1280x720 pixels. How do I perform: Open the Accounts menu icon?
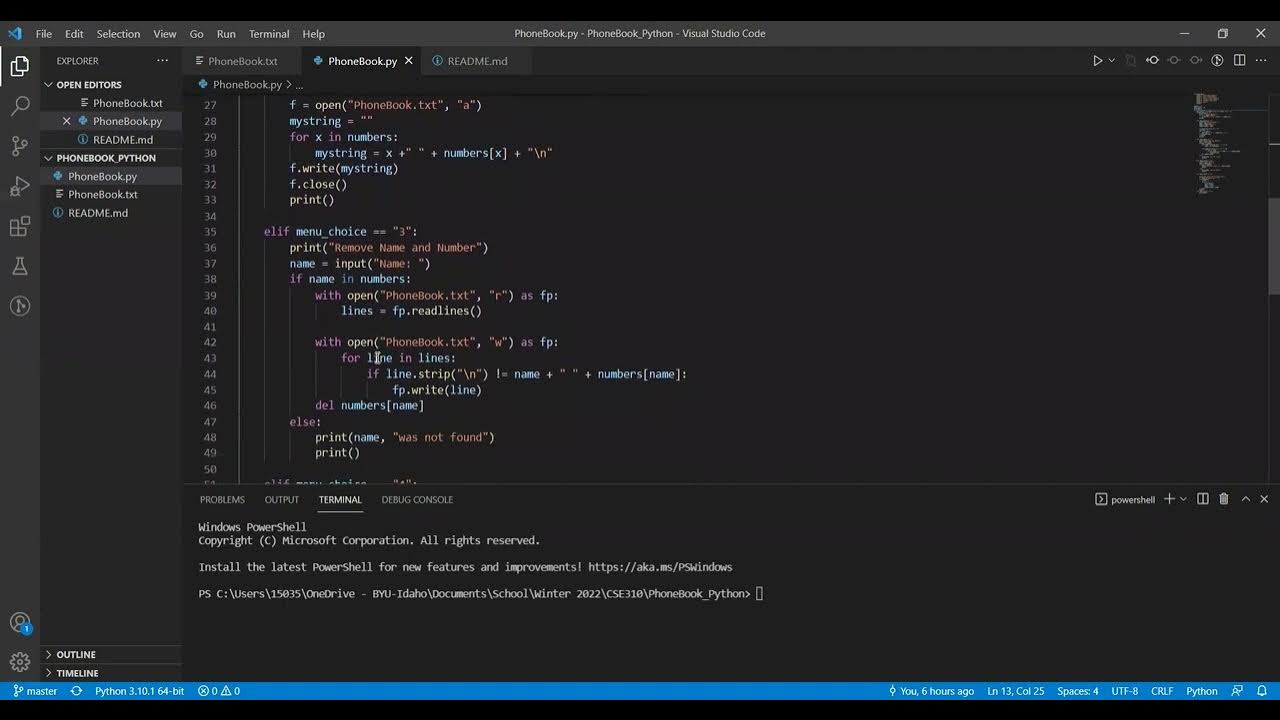20,623
